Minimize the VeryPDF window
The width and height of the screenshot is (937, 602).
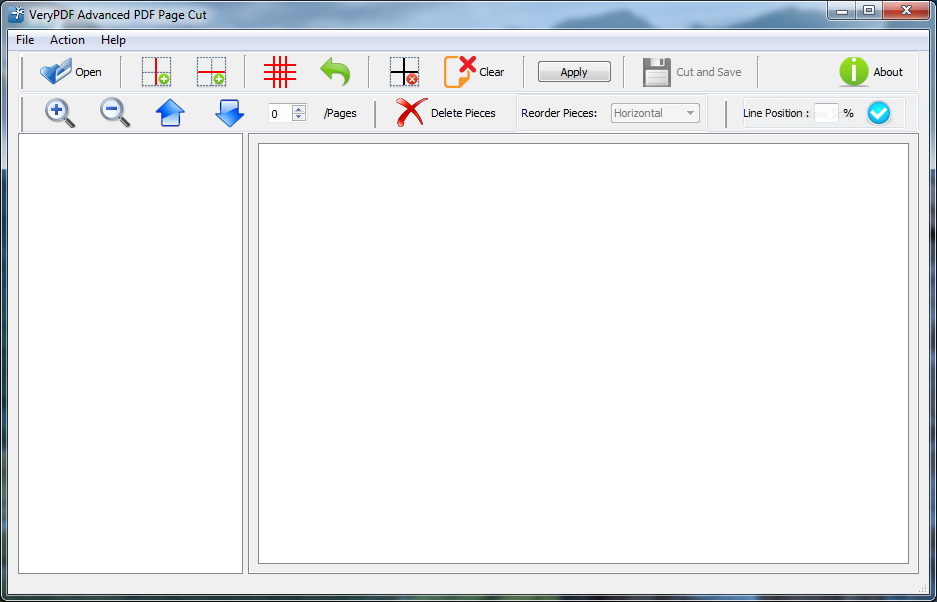tap(843, 10)
